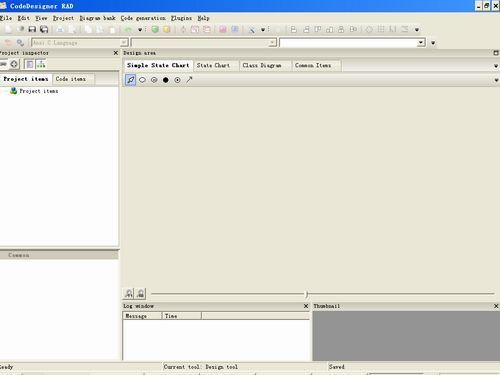Screen dimensions: 500x375
Task: Click the Time column header in Log window
Action: click(x=182, y=316)
